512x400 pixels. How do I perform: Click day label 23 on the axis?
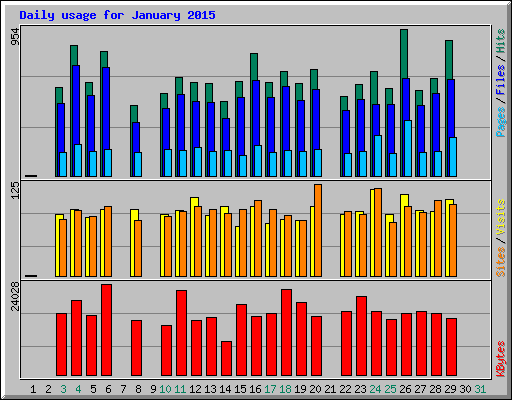point(360,389)
